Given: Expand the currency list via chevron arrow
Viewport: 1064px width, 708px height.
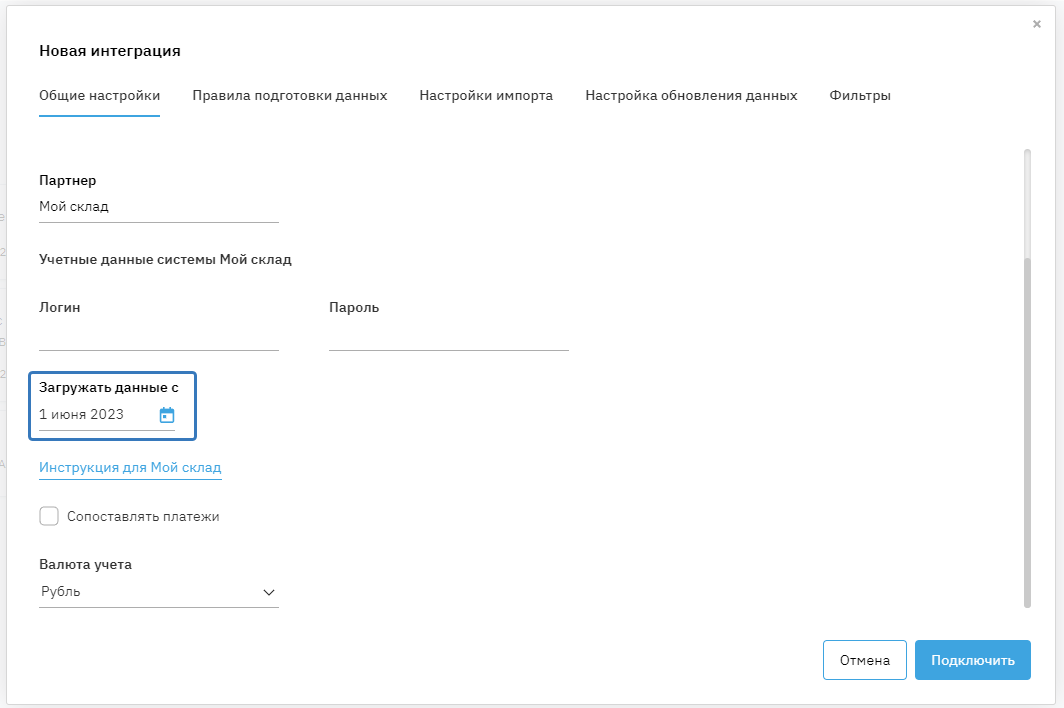Looking at the screenshot, I should pos(268,592).
